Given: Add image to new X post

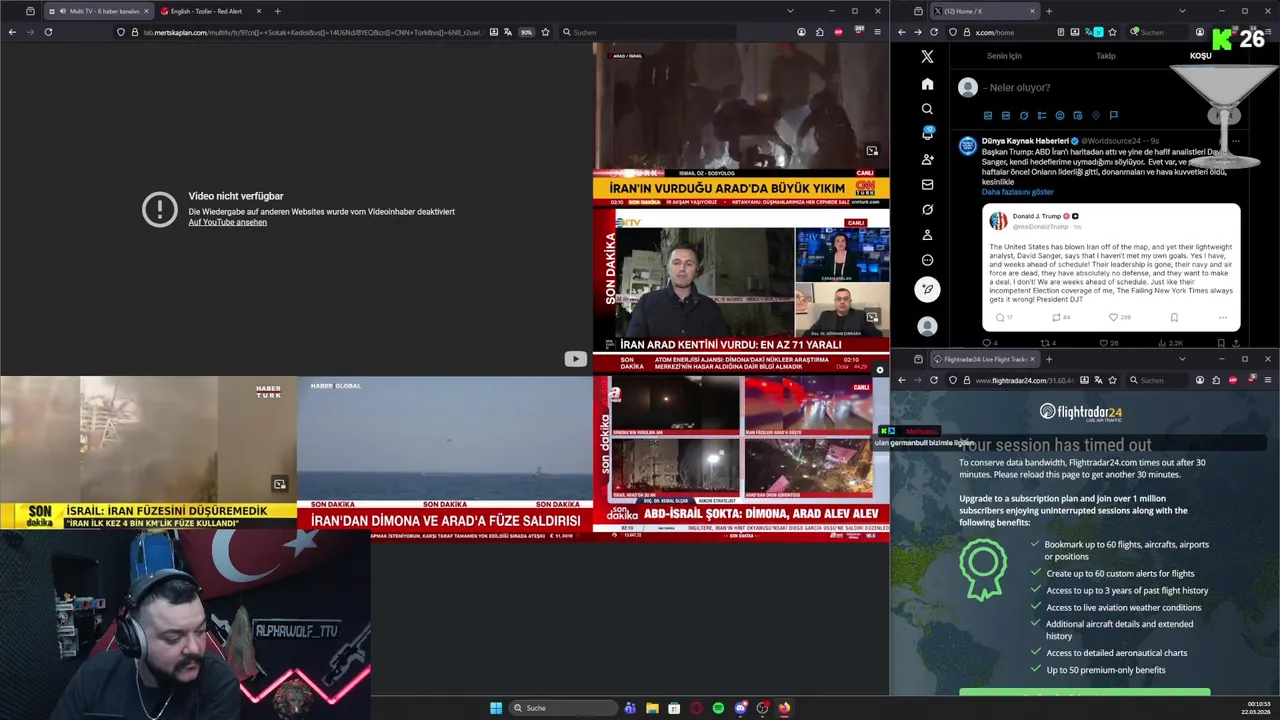Looking at the screenshot, I should [988, 116].
